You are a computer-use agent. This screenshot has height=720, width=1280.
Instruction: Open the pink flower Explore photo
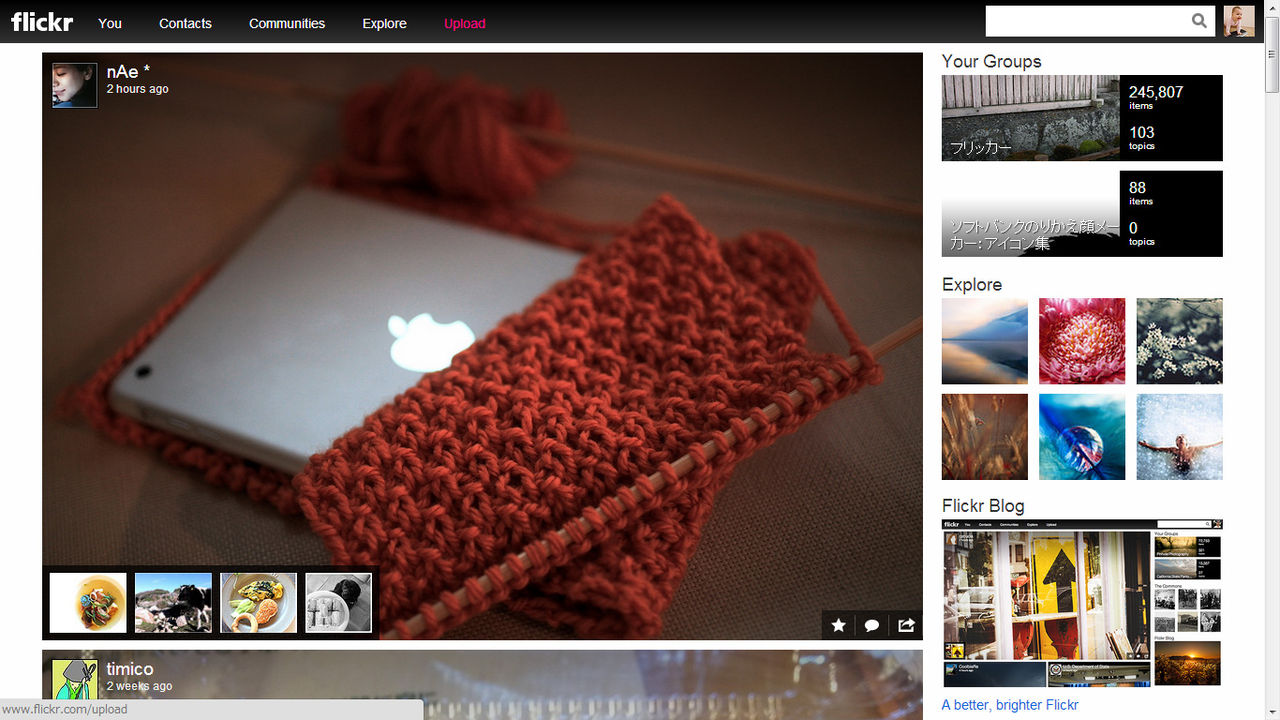coord(1082,341)
